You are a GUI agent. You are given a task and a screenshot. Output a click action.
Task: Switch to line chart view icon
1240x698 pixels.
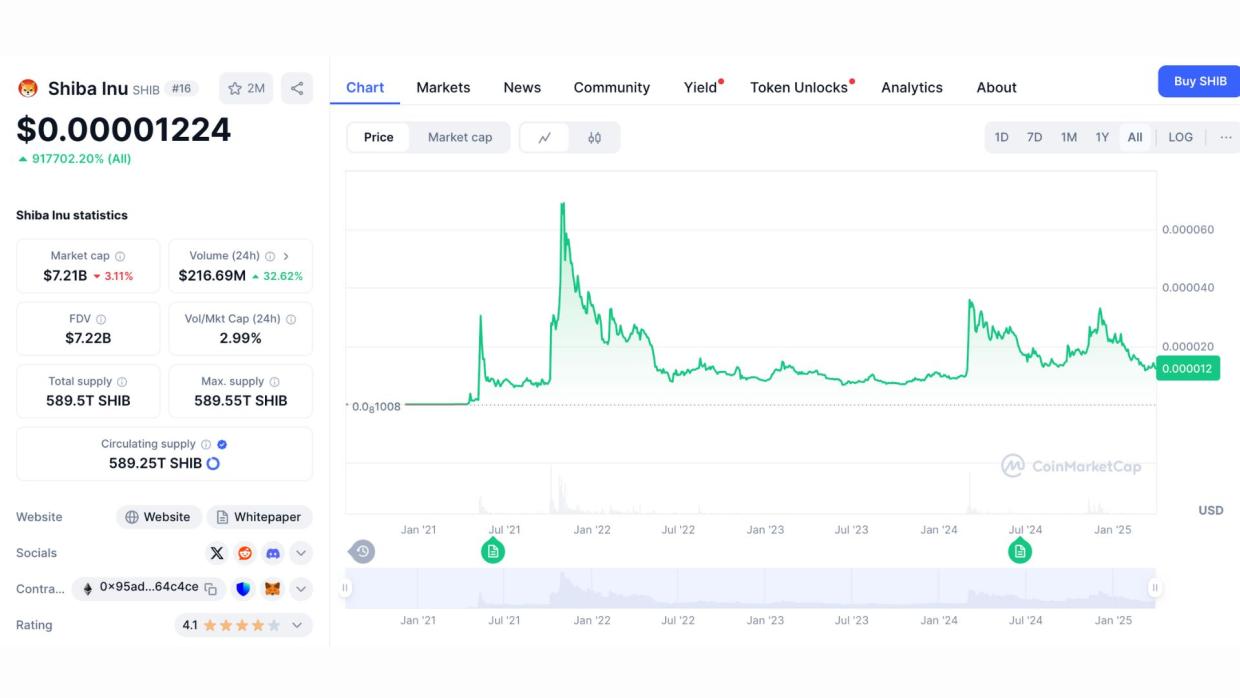545,138
